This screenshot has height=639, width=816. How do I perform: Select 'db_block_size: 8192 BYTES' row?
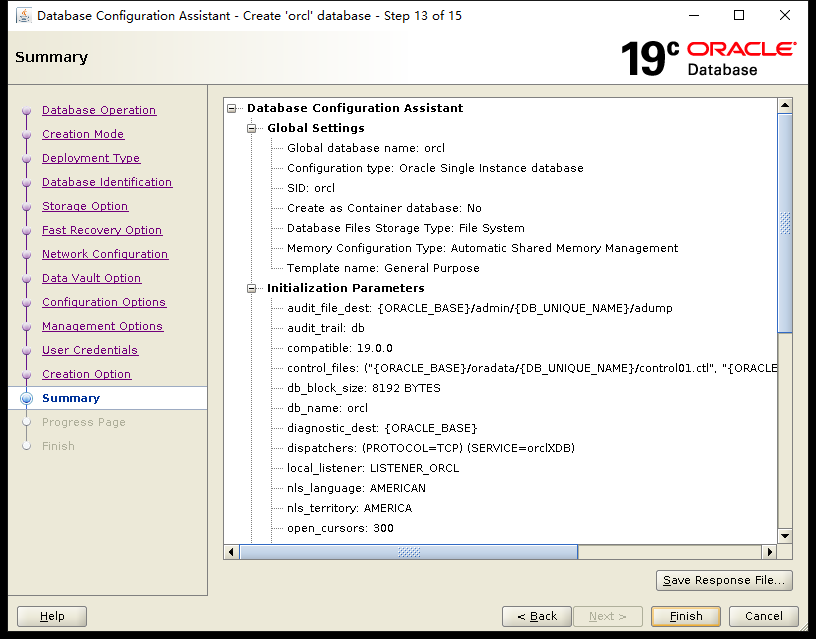pos(364,388)
